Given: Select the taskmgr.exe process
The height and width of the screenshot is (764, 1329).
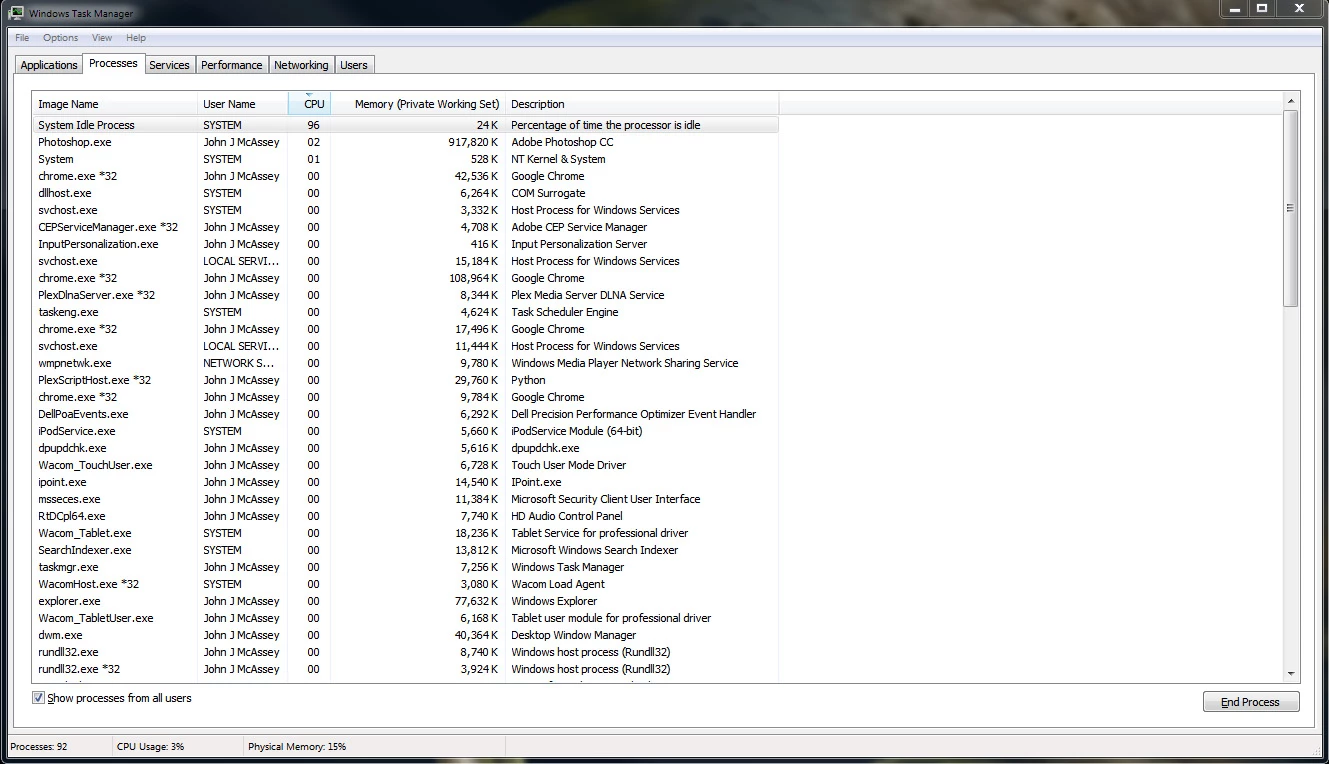Looking at the screenshot, I should tap(405, 567).
